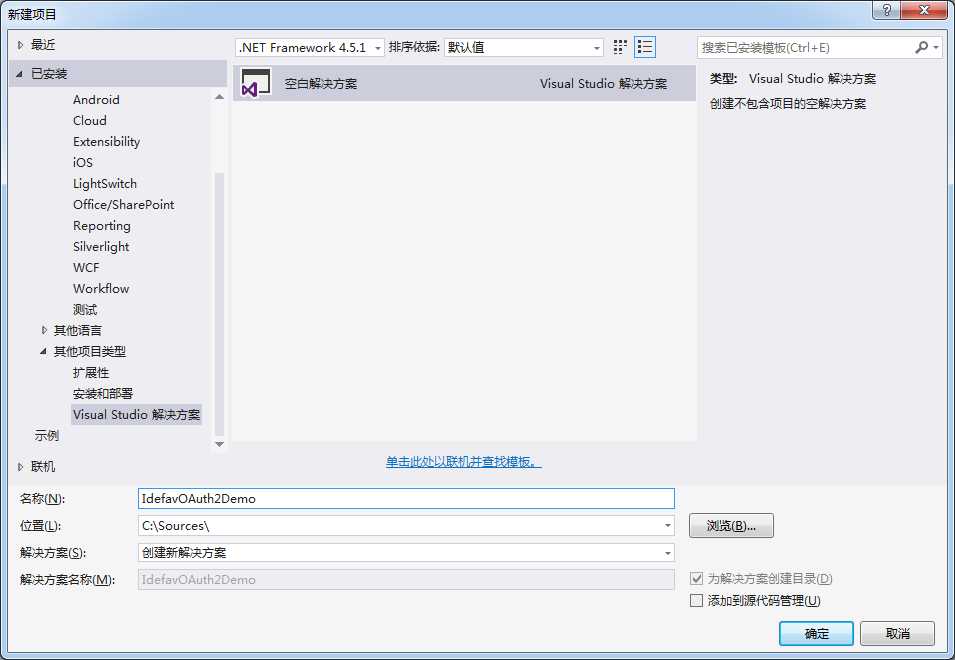Viewport: 955px width, 660px height.
Task: Click the project name input field
Action: click(x=406, y=499)
